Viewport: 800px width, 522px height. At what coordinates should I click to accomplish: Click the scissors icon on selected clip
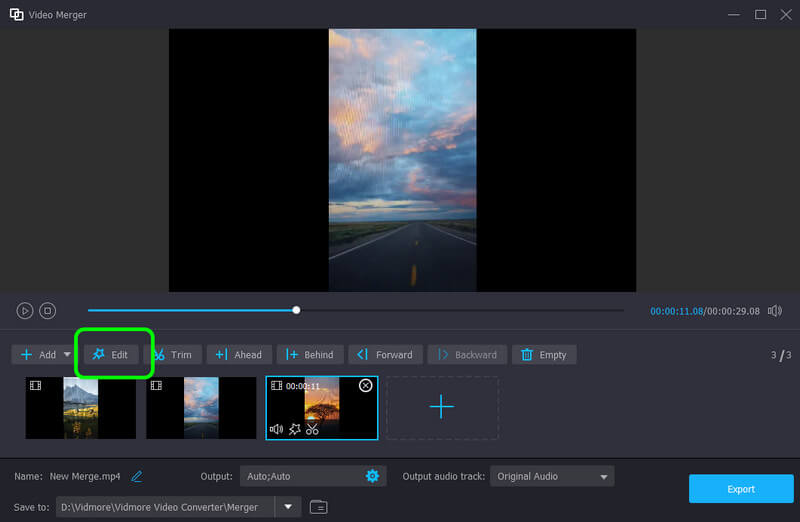click(x=312, y=429)
